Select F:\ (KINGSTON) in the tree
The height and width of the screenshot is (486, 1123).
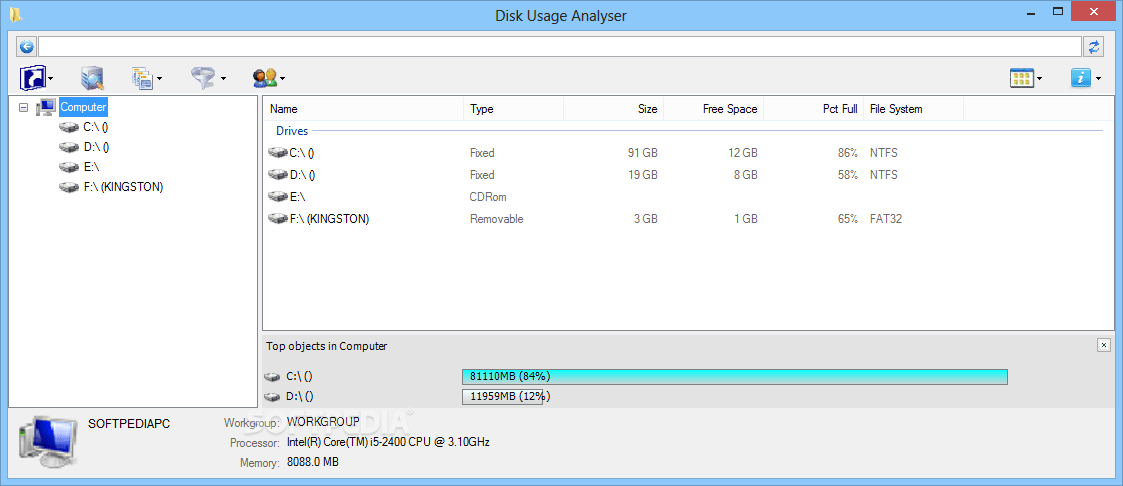(x=123, y=187)
